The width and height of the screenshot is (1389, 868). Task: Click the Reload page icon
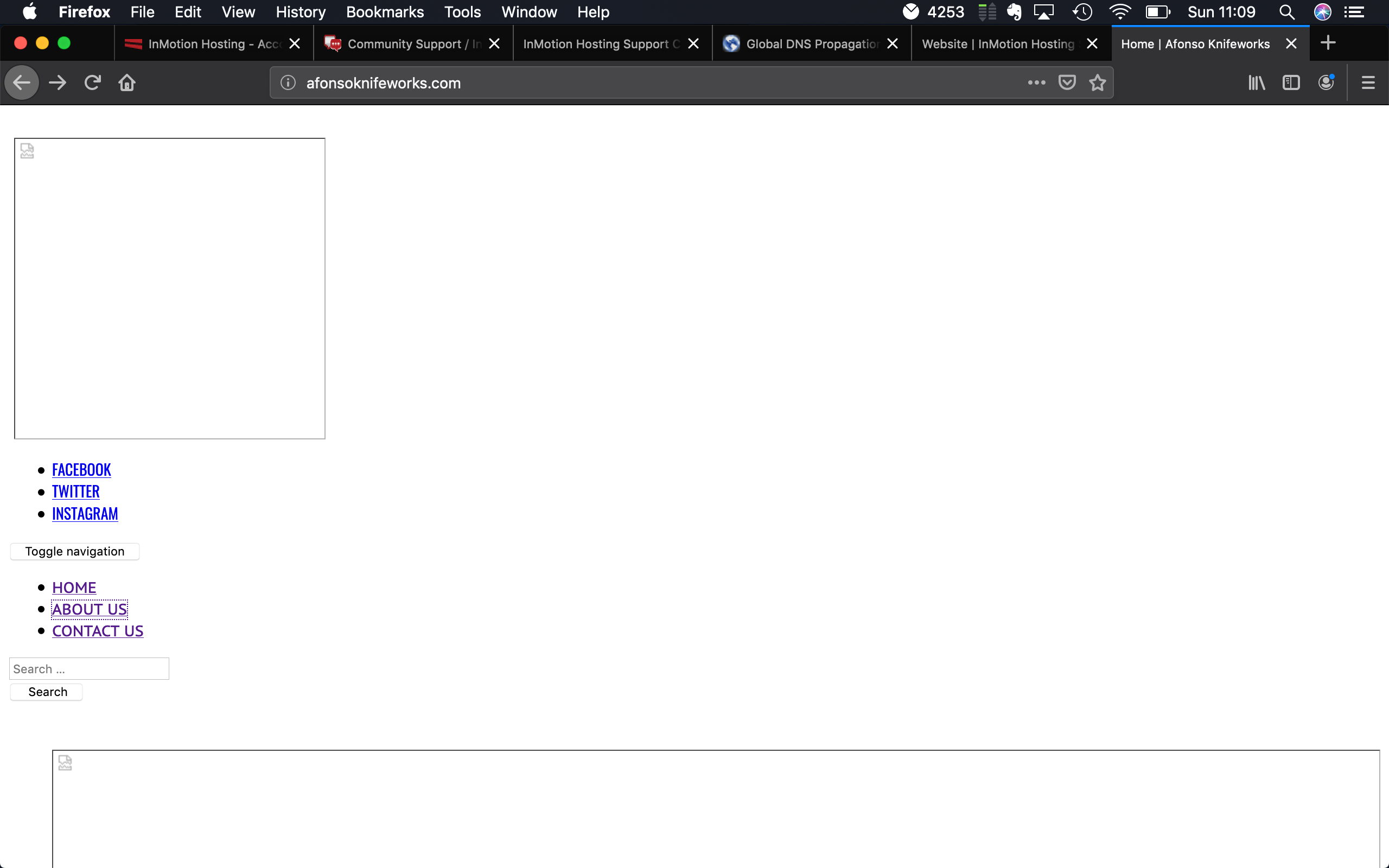coord(92,82)
